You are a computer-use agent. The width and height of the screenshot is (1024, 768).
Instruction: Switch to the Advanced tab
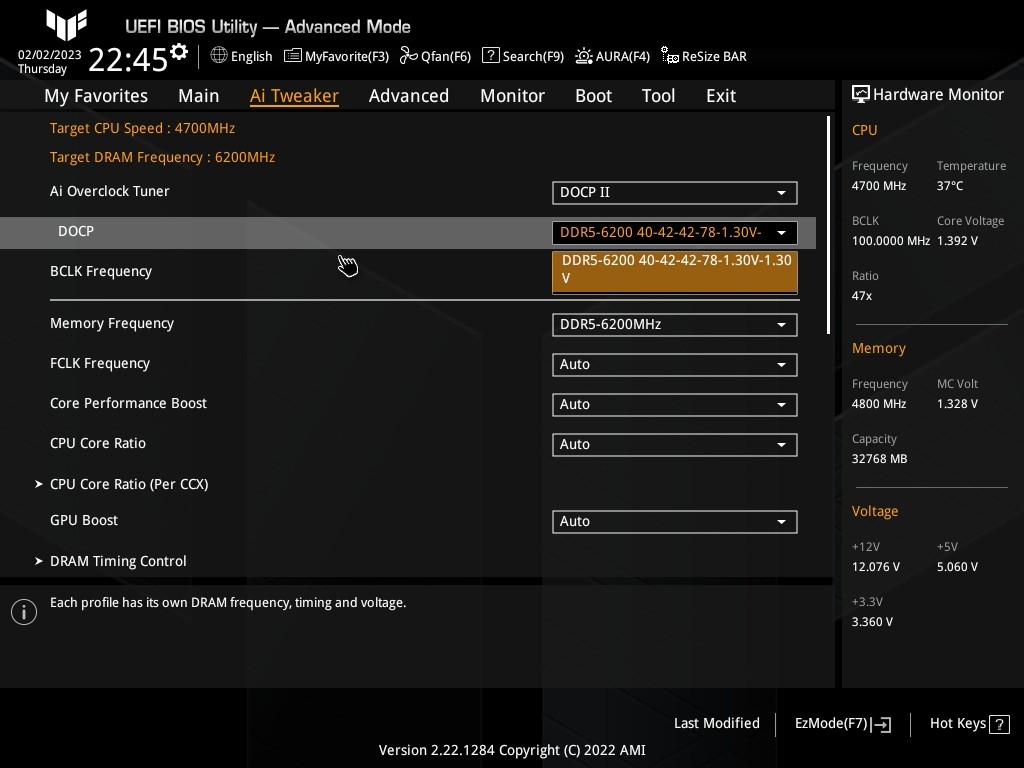pyautogui.click(x=408, y=96)
